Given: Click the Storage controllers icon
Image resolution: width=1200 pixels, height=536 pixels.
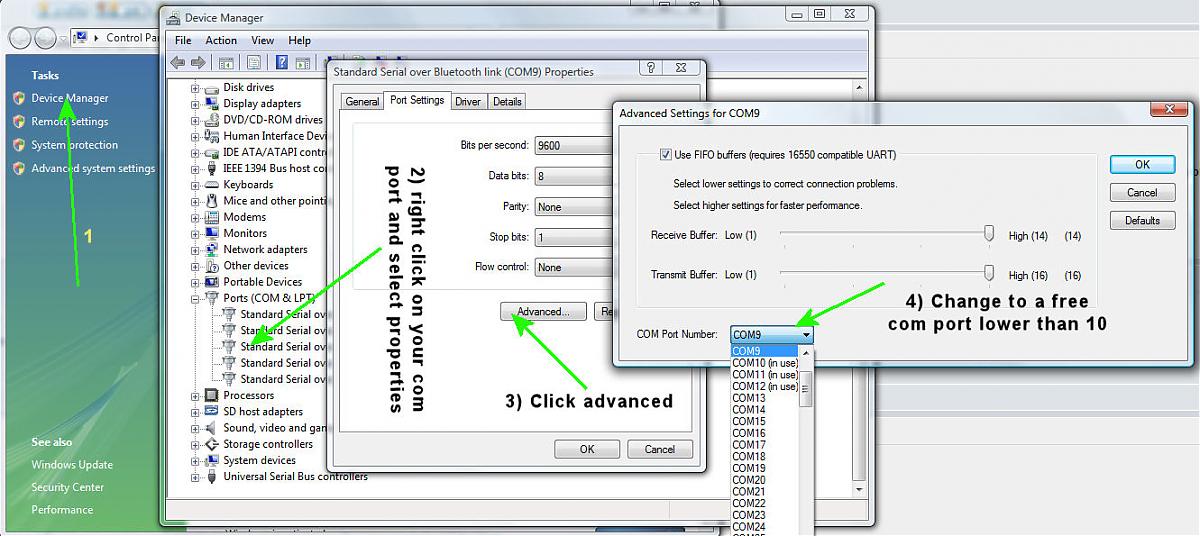Looking at the screenshot, I should tap(212, 444).
